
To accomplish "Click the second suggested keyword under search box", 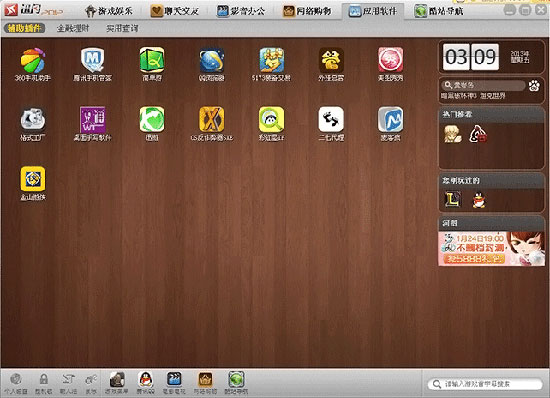I will tap(493, 96).
